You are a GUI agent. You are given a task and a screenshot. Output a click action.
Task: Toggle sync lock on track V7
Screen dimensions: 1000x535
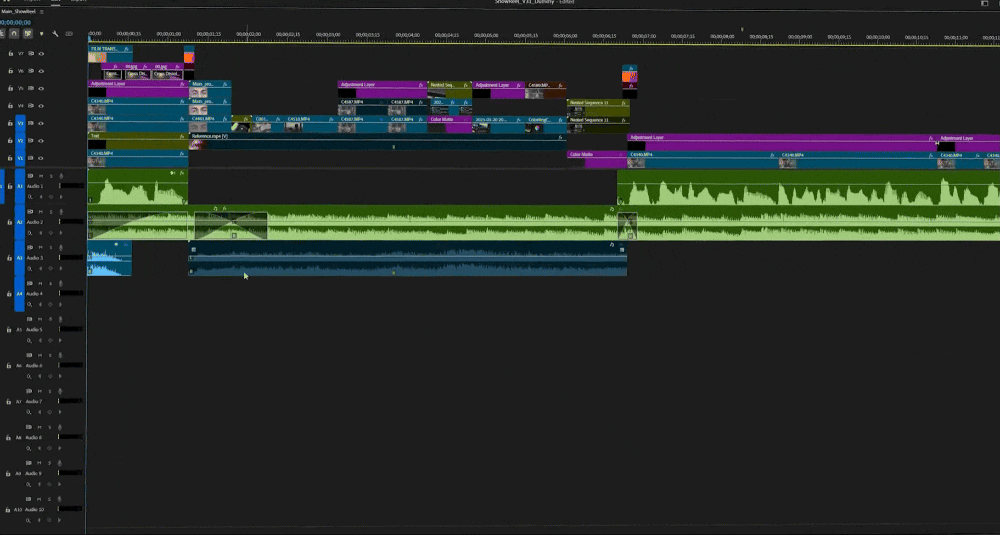[31, 54]
